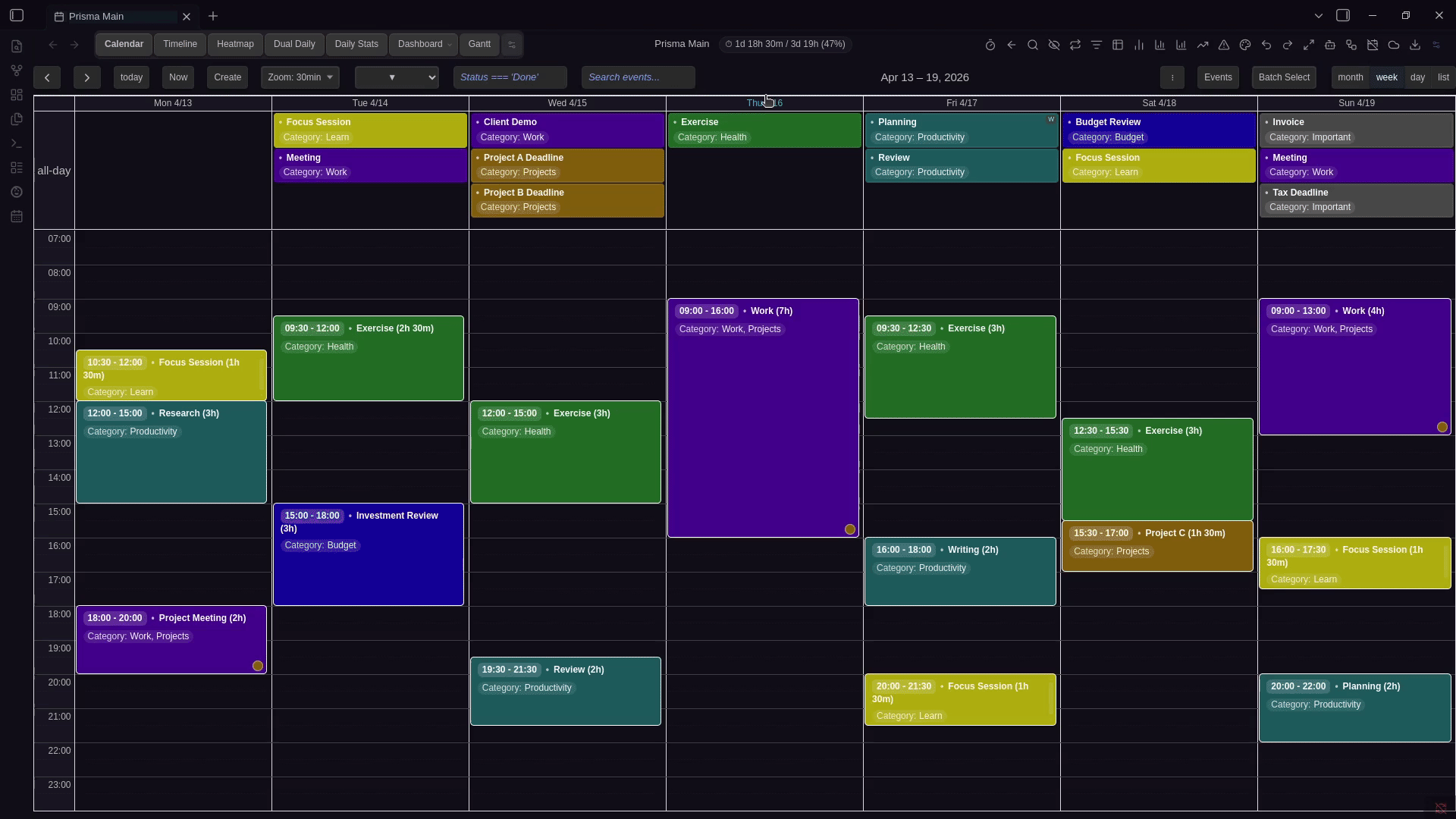Click the Create button
The image size is (1456, 819).
227,77
